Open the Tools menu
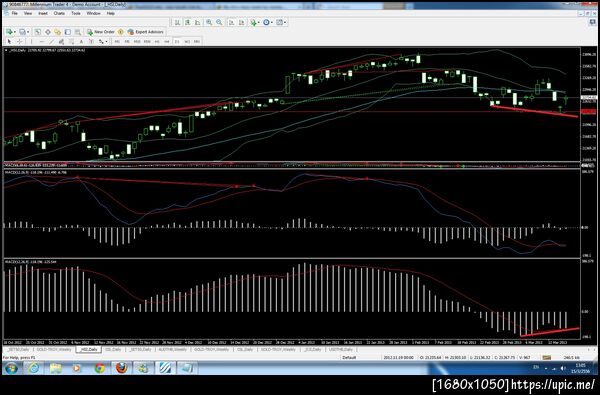 (x=76, y=13)
